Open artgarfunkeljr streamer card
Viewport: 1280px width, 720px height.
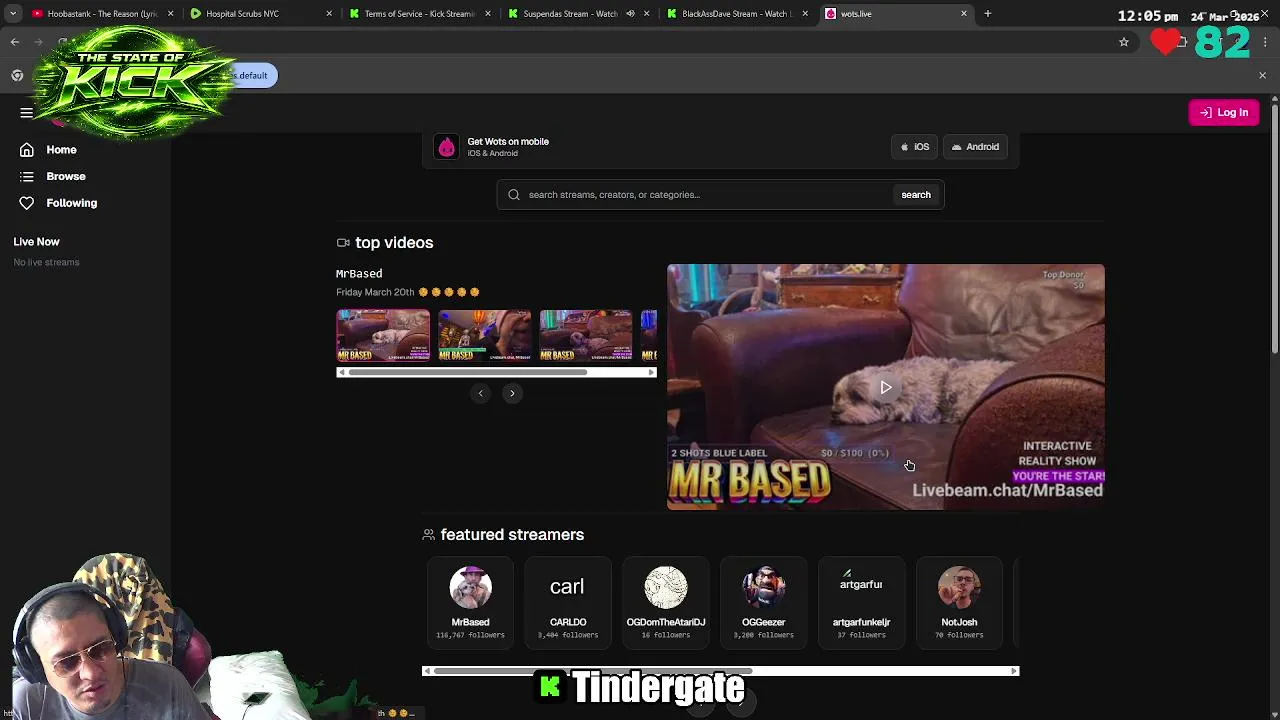pos(861,603)
